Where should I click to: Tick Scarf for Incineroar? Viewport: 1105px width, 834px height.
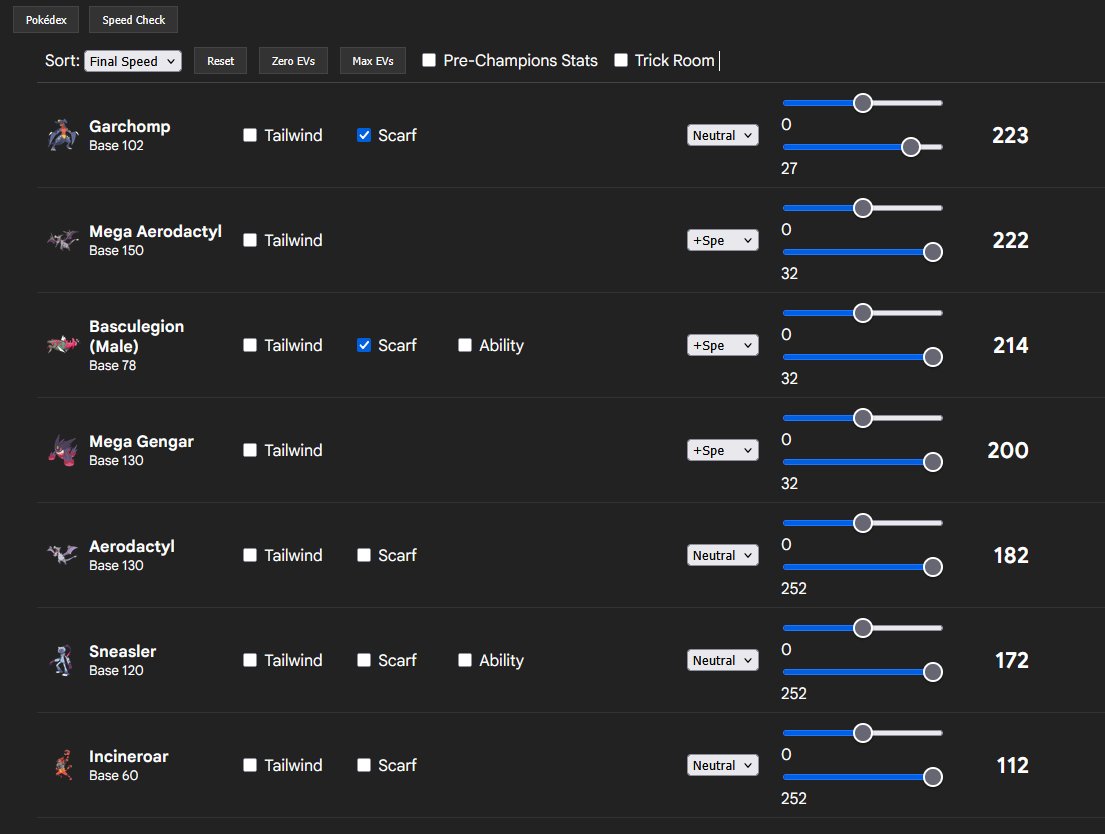pos(364,765)
